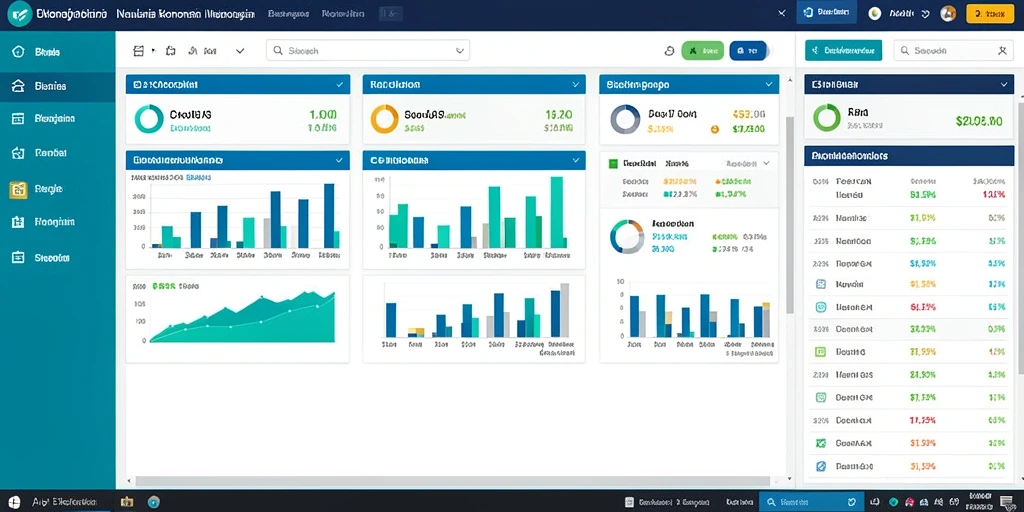
Task: Click the layout grid icon in the toolbar
Action: click(138, 50)
